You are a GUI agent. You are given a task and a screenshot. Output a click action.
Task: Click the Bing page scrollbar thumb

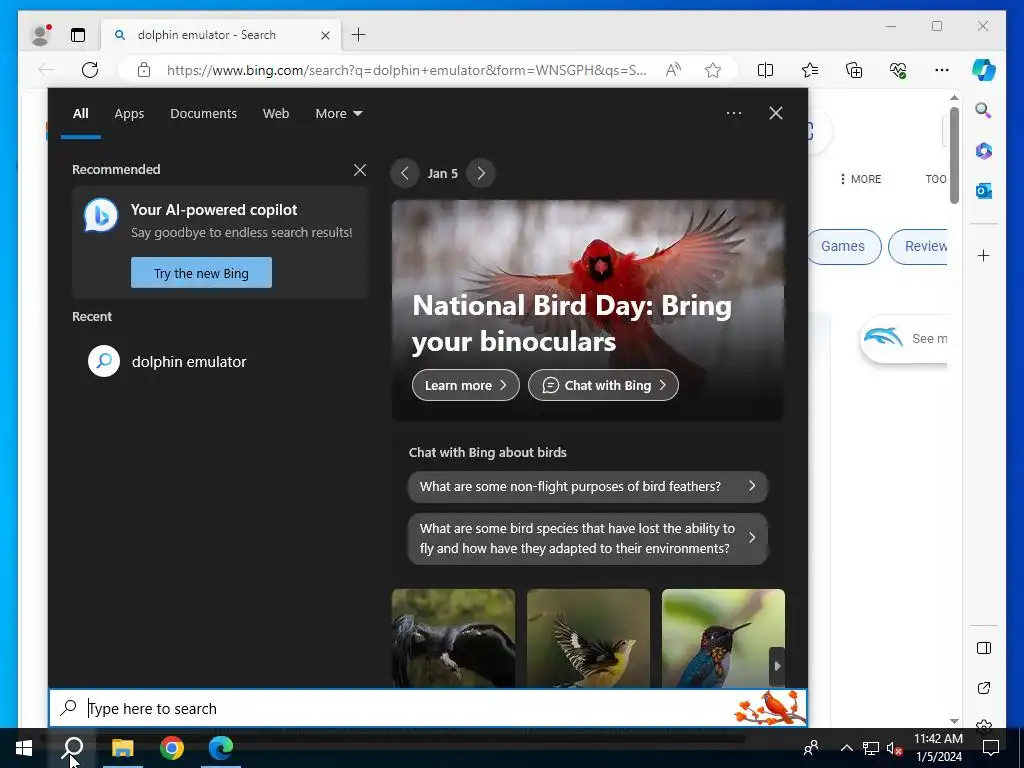pos(954,155)
